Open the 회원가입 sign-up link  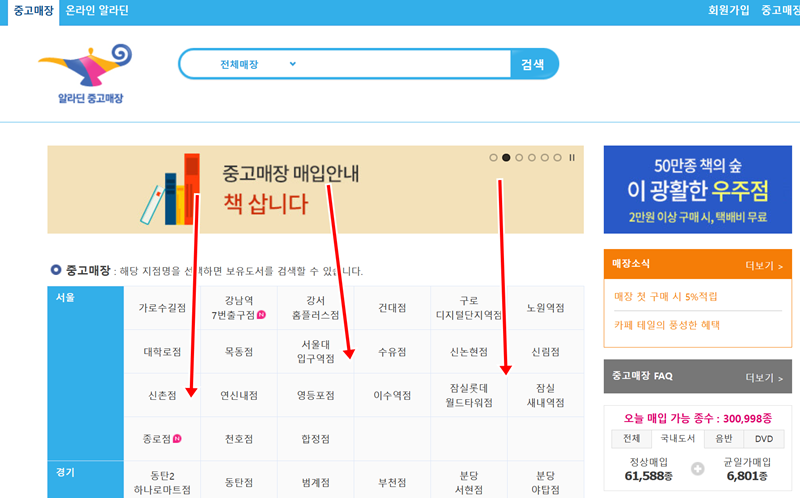(729, 10)
